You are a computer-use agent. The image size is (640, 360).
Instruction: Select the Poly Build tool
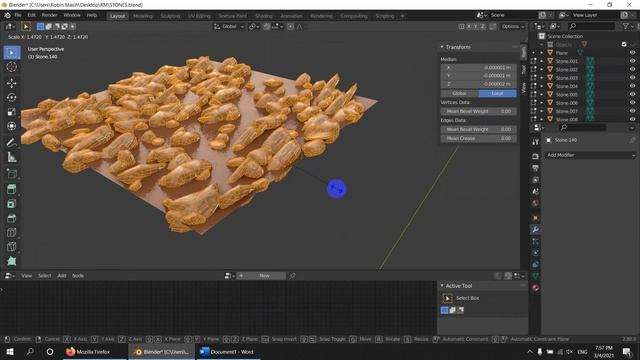tap(12, 261)
